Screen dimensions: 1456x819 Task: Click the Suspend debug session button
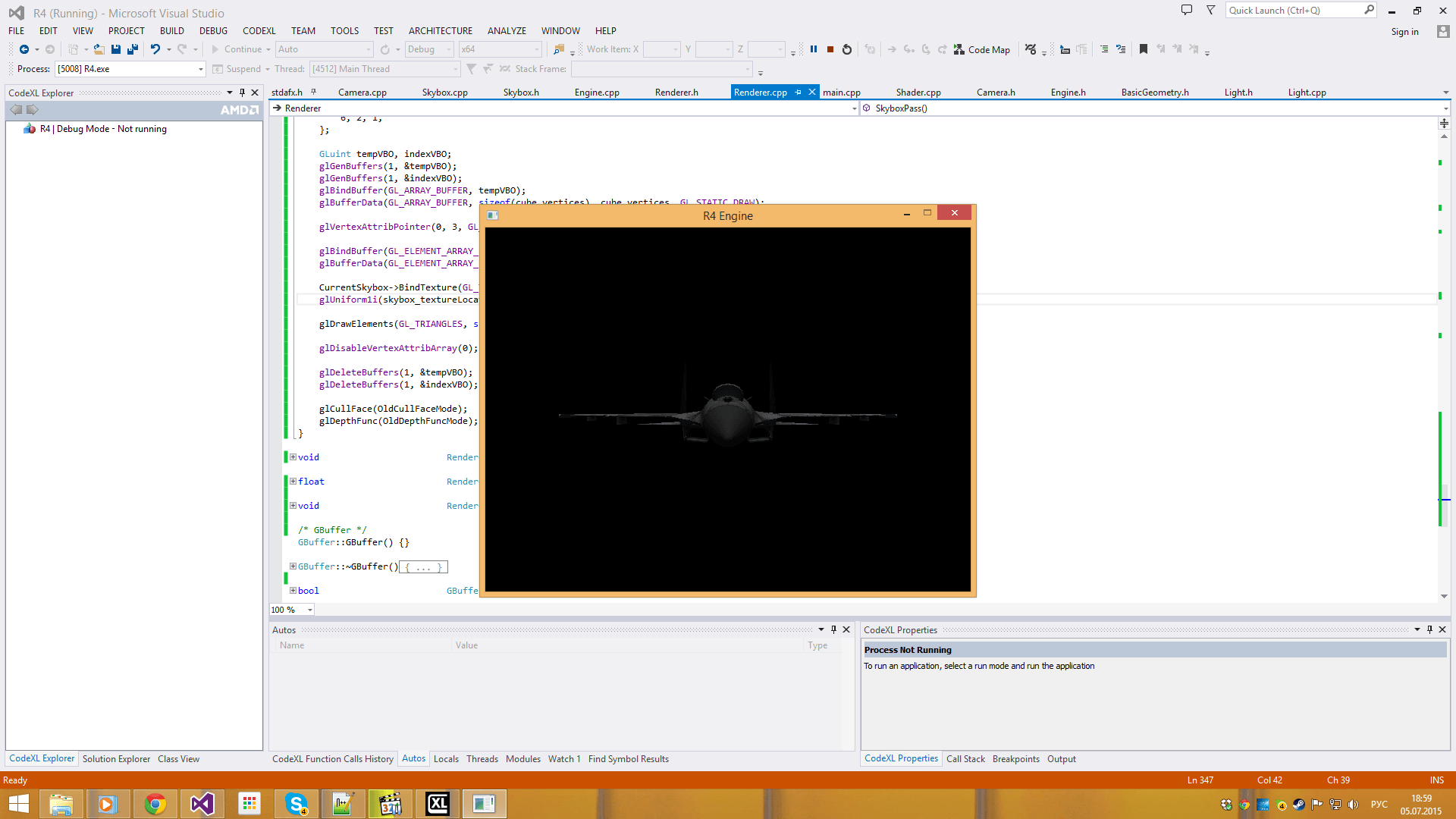coord(238,69)
